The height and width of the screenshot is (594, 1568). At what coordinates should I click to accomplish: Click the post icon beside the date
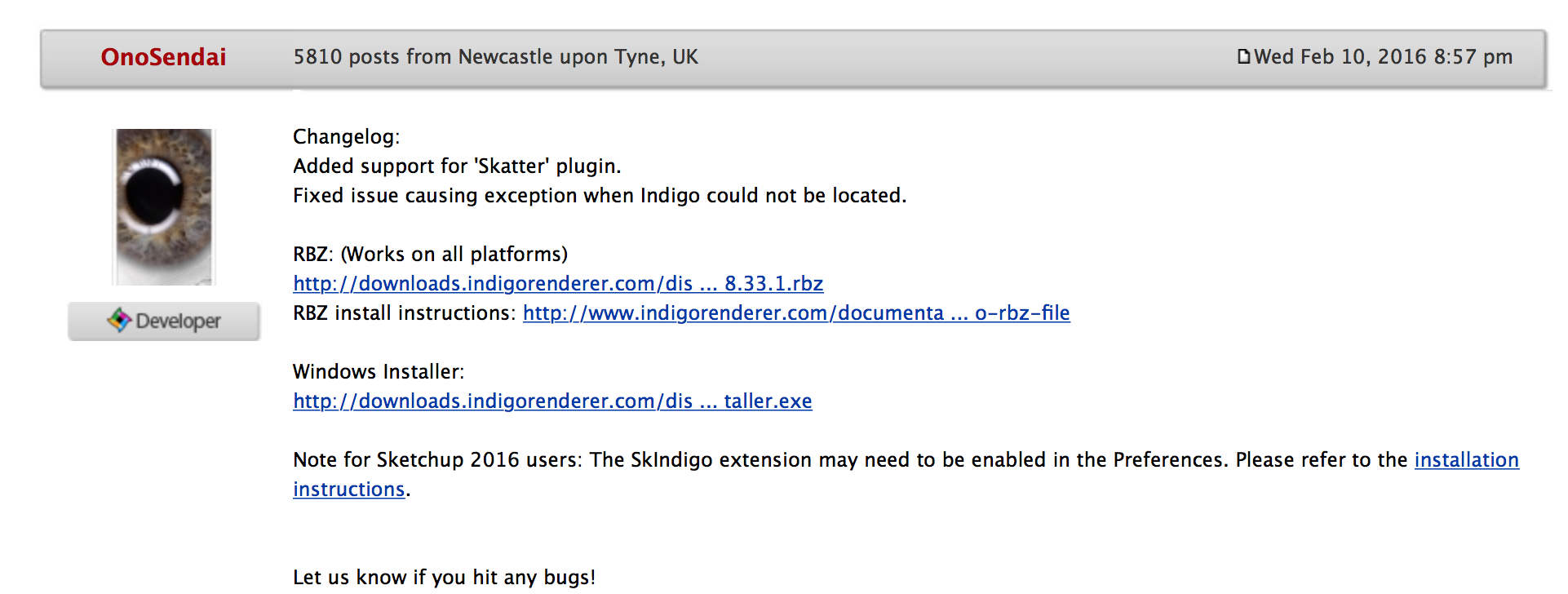1243,56
